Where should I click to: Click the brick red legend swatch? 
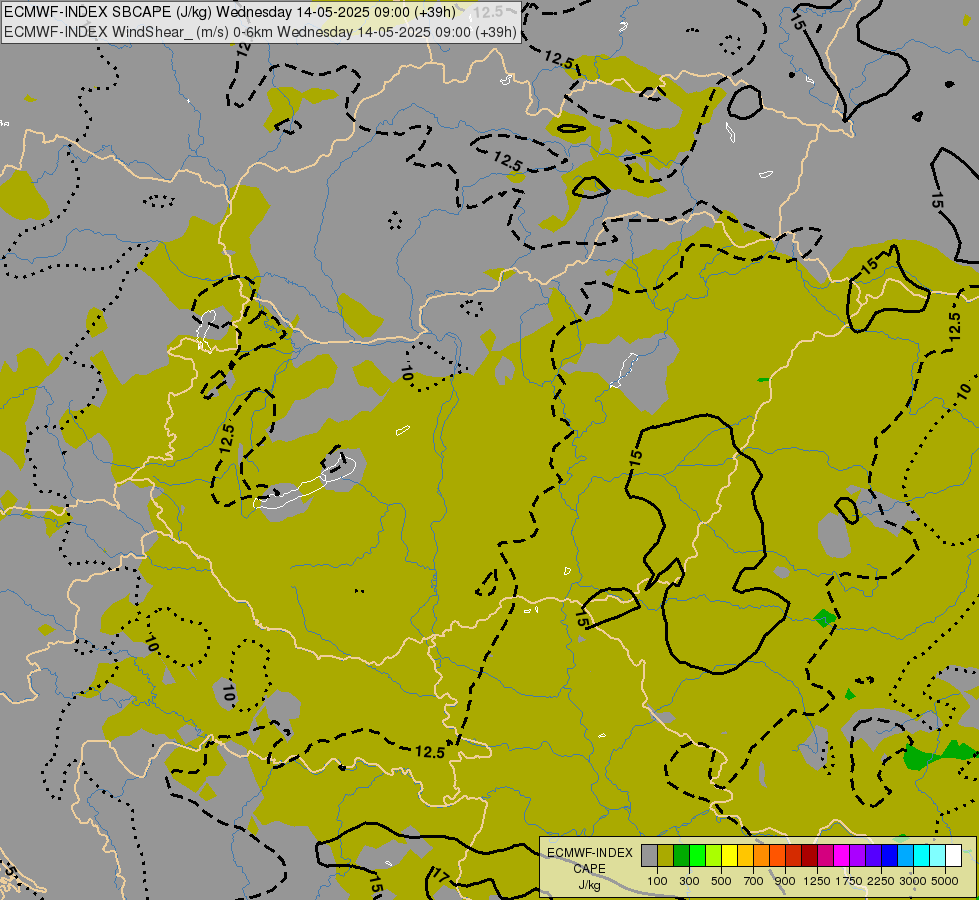point(793,855)
